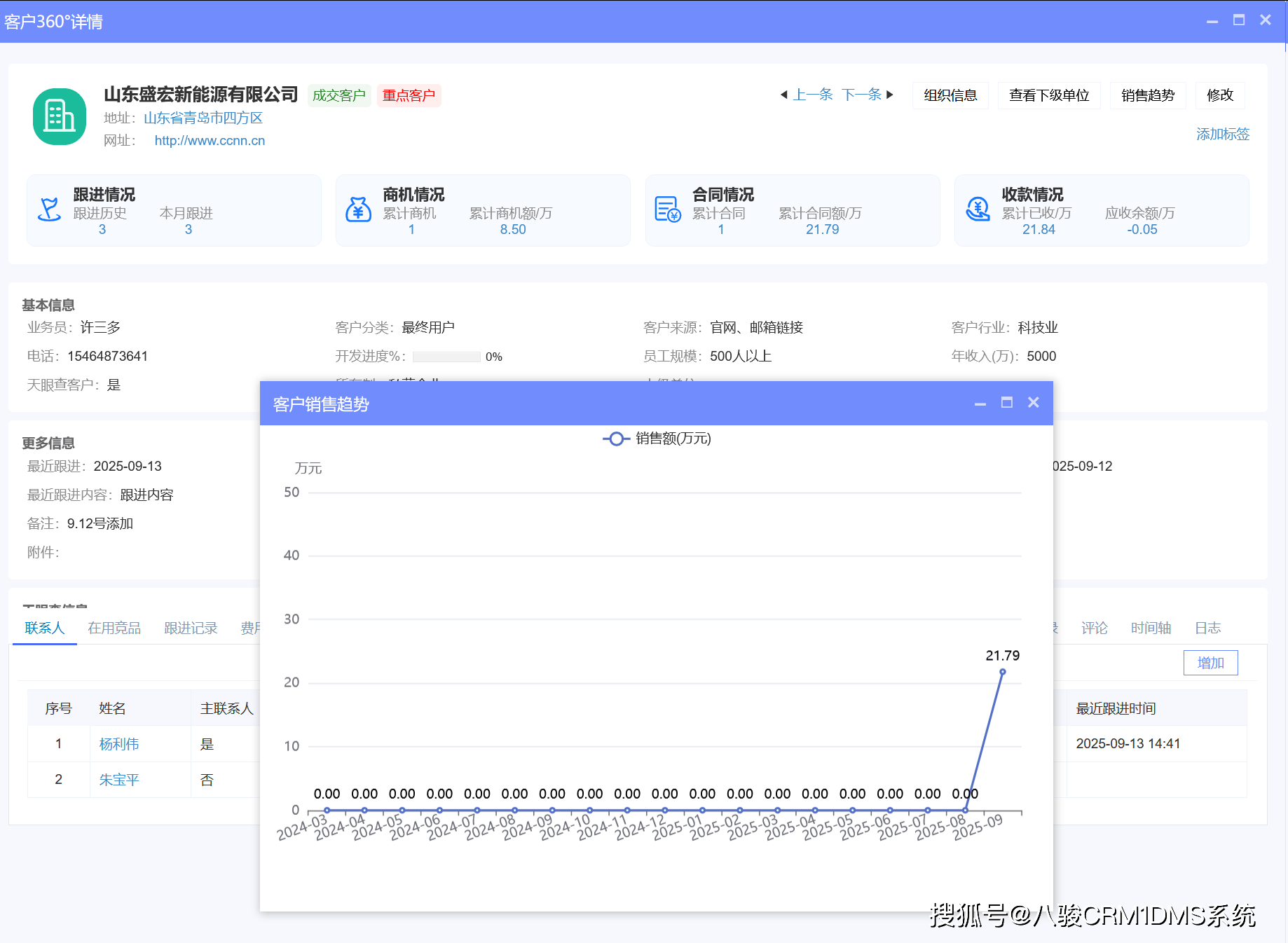Click the 增加 button in contacts
Image resolution: width=1288 pixels, height=943 pixels.
point(1210,663)
